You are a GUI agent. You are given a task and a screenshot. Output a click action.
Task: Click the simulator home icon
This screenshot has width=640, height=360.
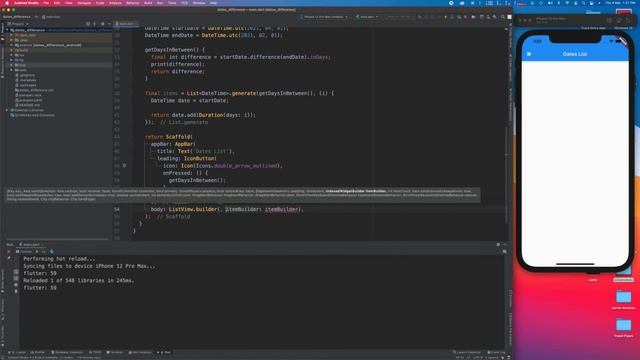tap(609, 20)
